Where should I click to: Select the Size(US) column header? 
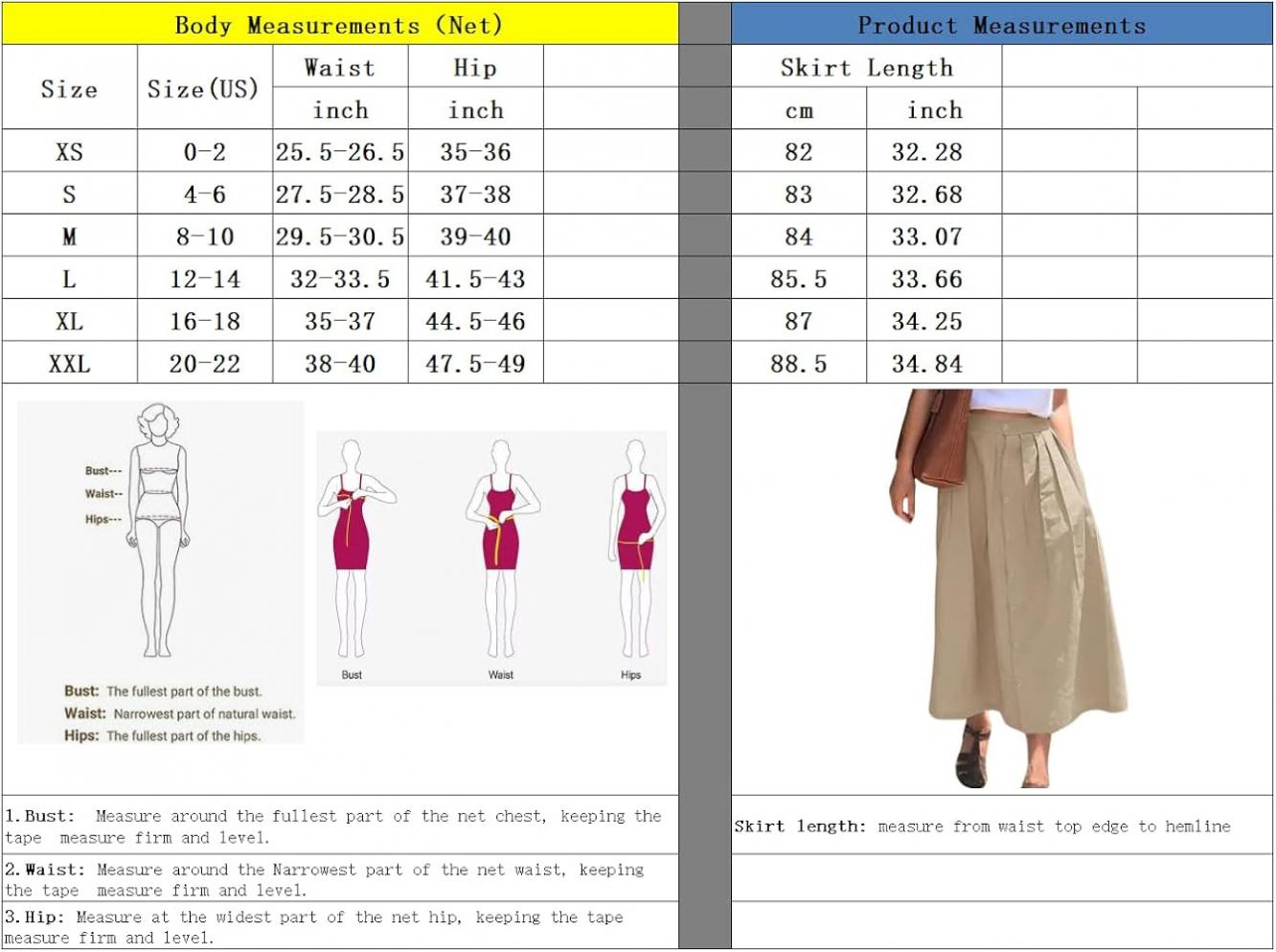pos(204,88)
